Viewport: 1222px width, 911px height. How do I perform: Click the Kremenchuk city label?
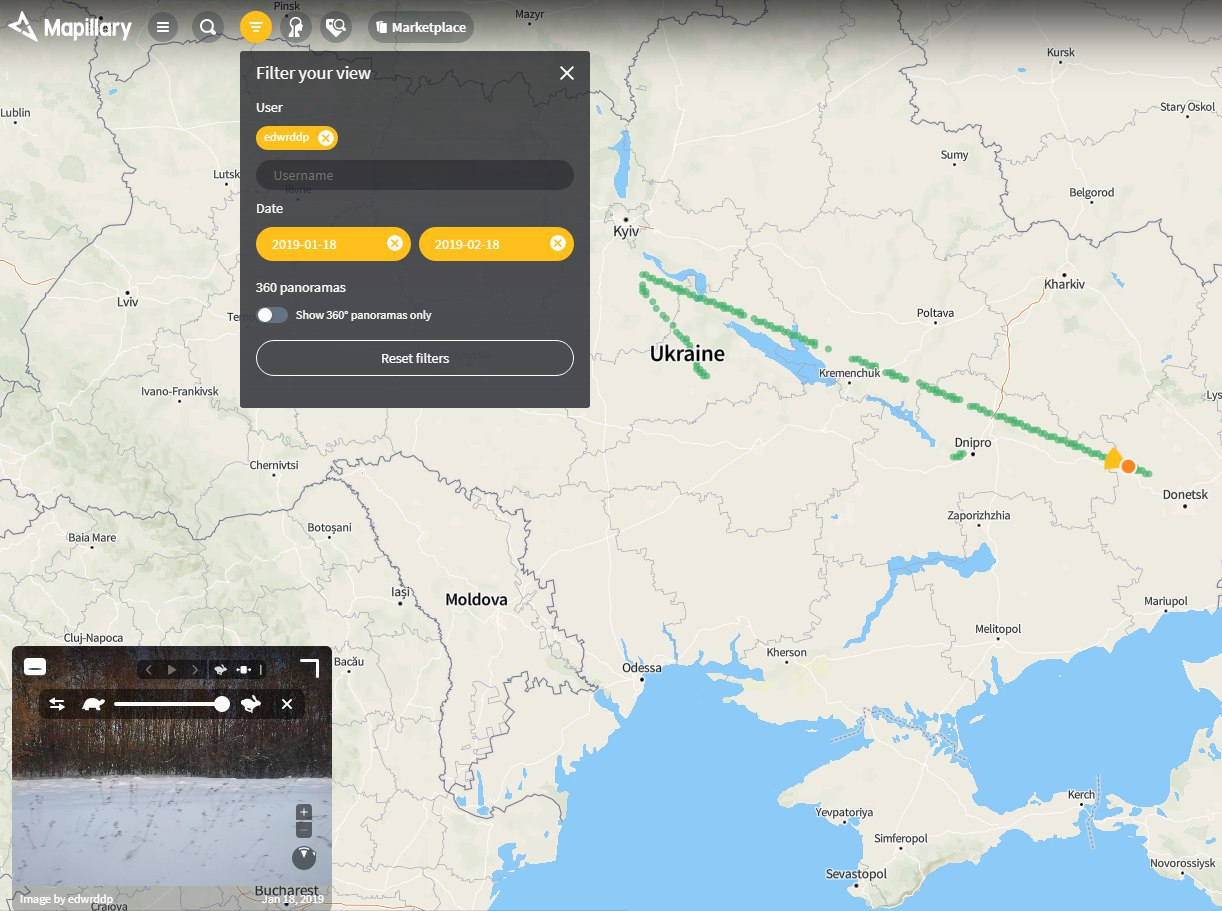849,373
